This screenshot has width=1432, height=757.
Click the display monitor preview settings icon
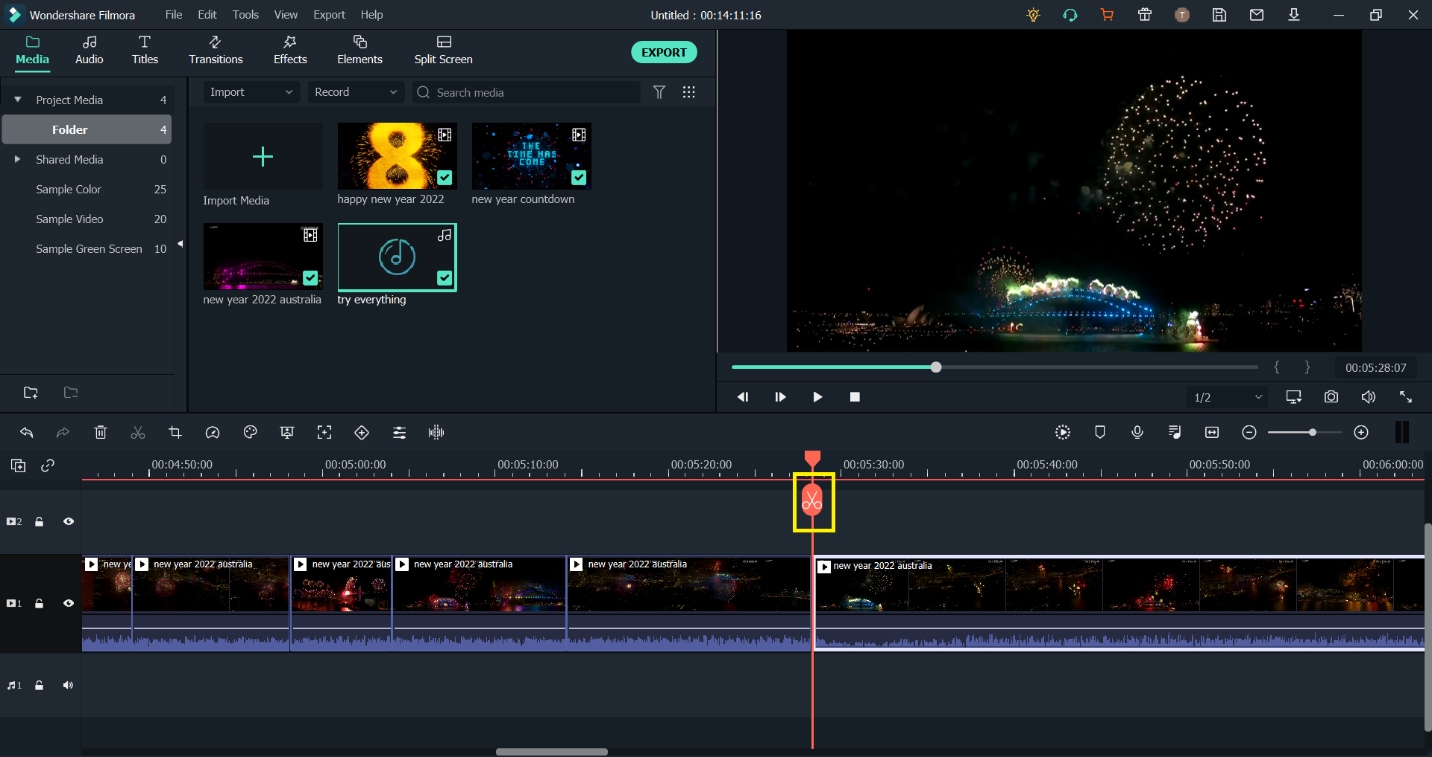[x=1294, y=397]
